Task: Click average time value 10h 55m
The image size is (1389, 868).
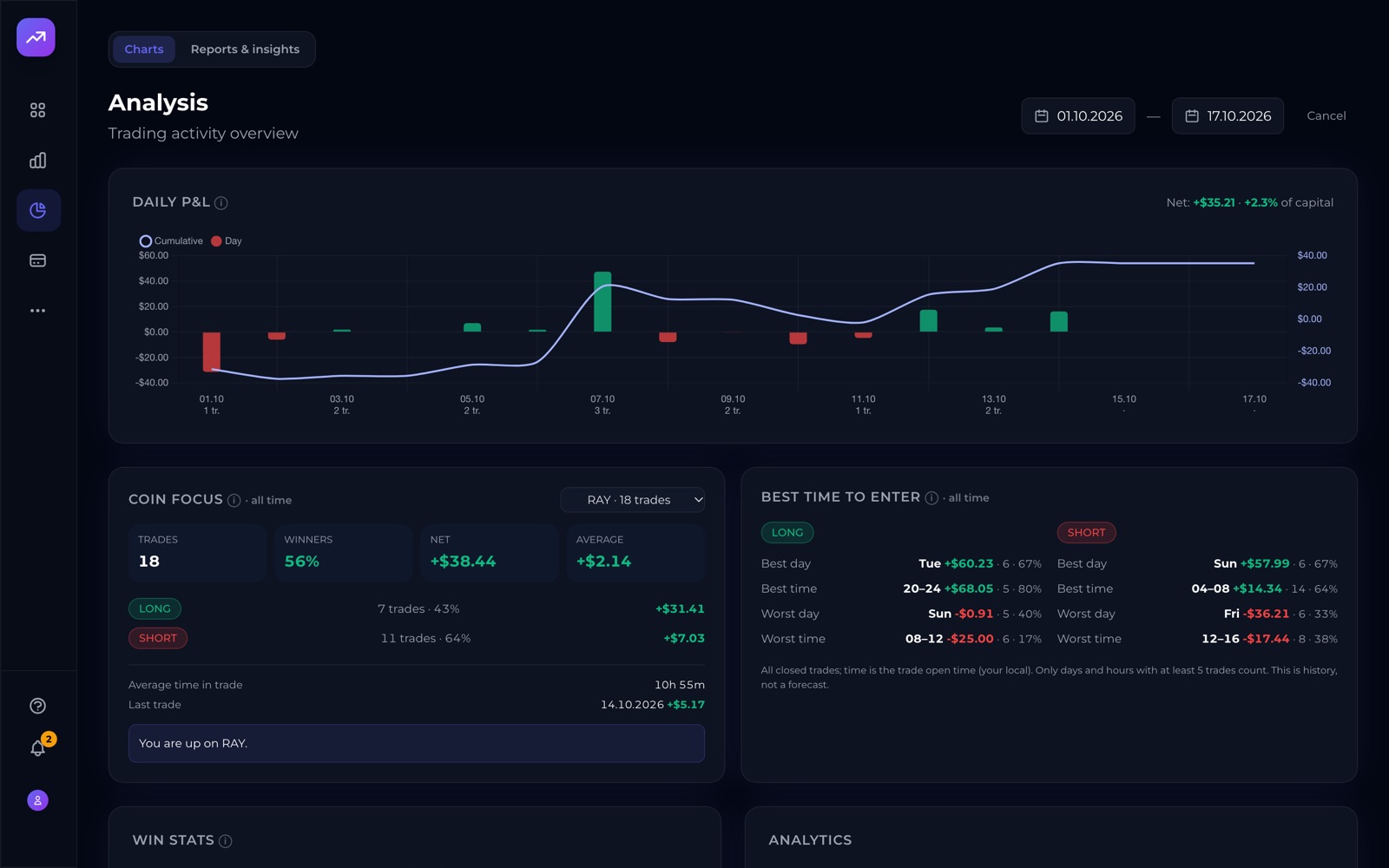Action: click(680, 685)
